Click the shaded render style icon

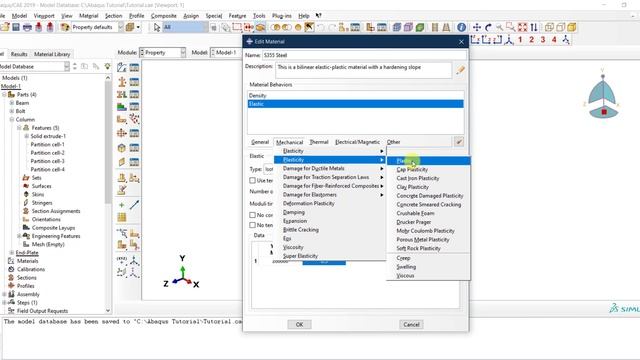coord(572,27)
